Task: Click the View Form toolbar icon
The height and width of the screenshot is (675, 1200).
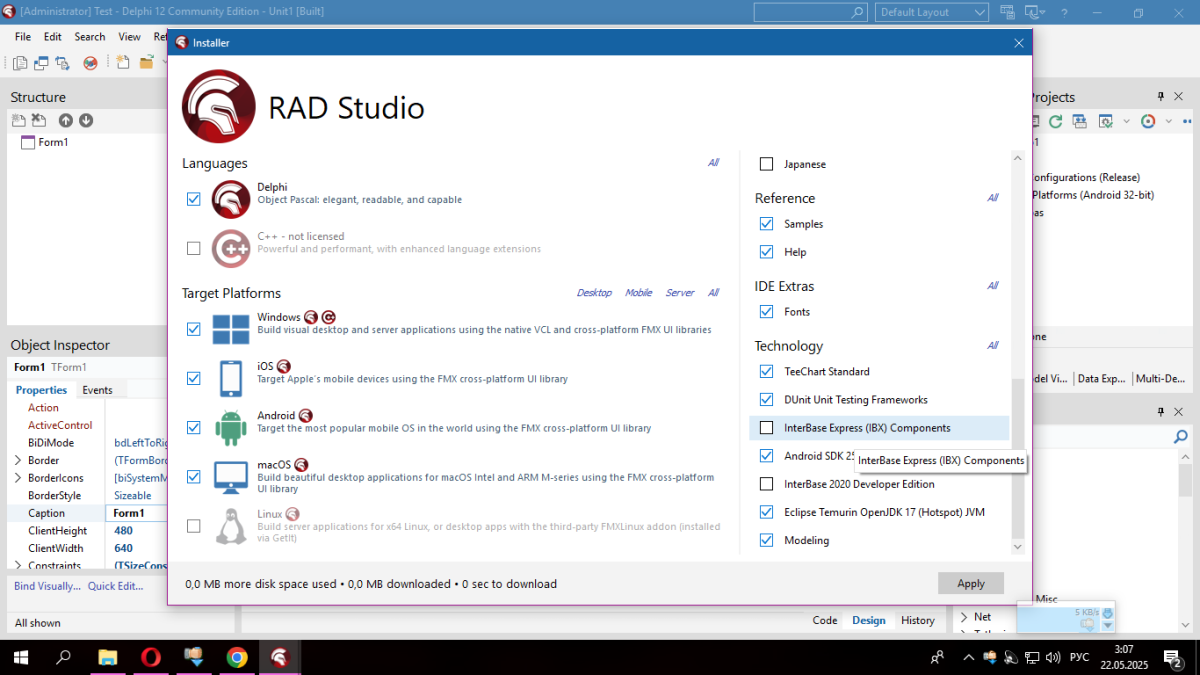Action: (x=41, y=63)
